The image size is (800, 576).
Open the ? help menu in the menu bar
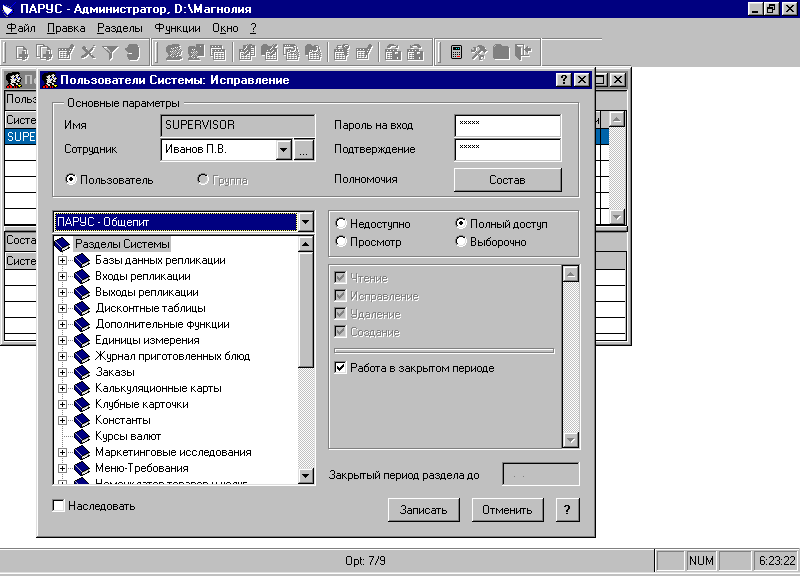pyautogui.click(x=254, y=29)
